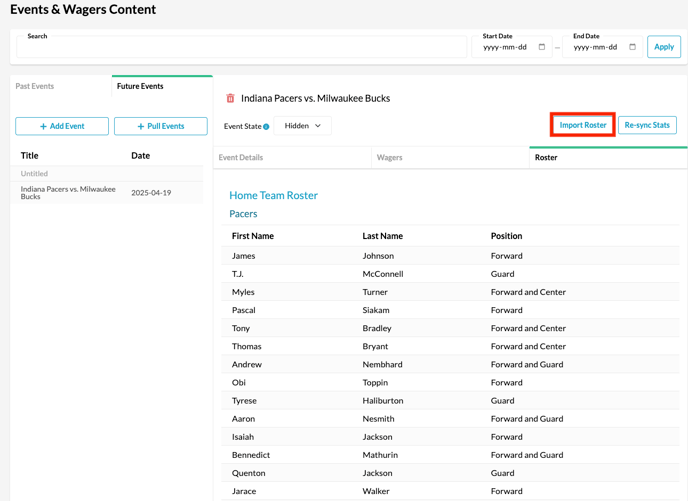Click last name Siakam

(376, 310)
